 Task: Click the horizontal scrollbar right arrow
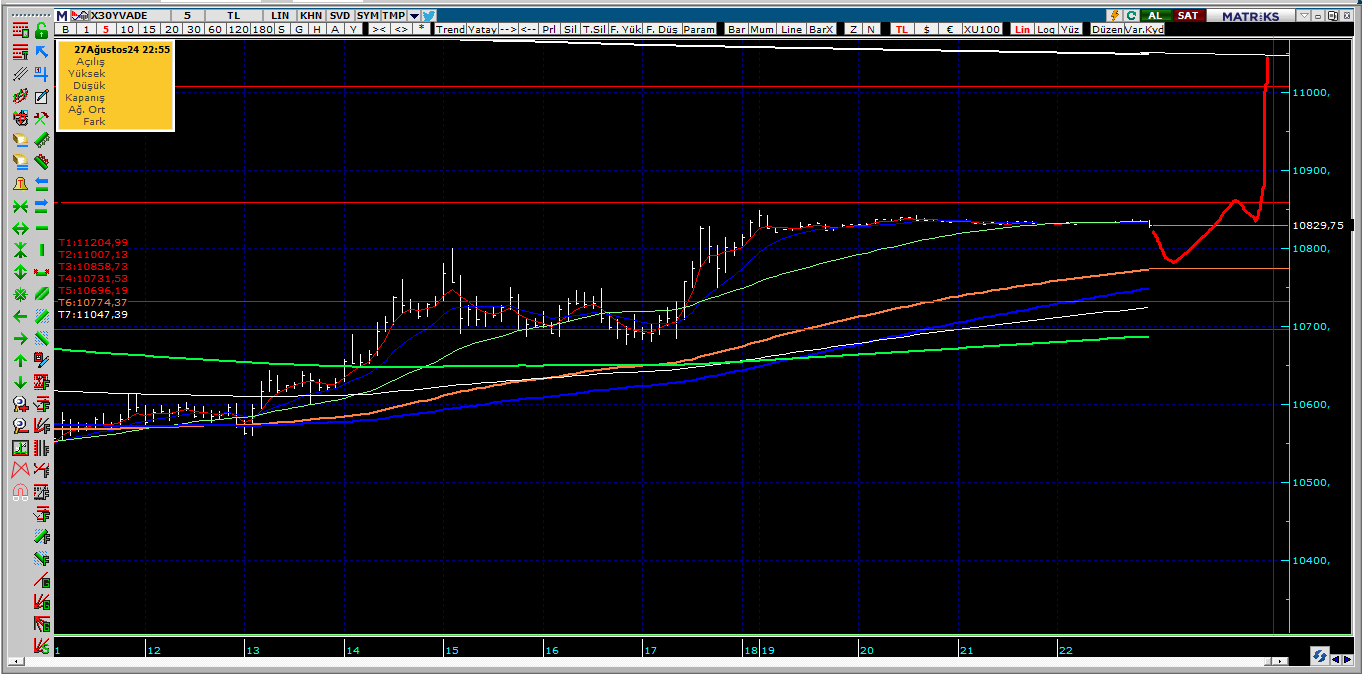pyautogui.click(x=1280, y=661)
